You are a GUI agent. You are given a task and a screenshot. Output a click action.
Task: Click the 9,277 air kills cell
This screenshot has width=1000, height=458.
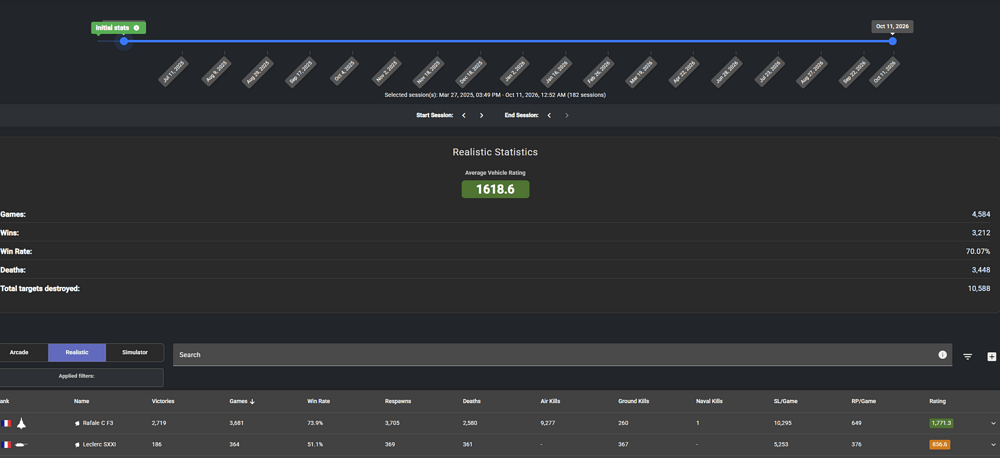548,423
